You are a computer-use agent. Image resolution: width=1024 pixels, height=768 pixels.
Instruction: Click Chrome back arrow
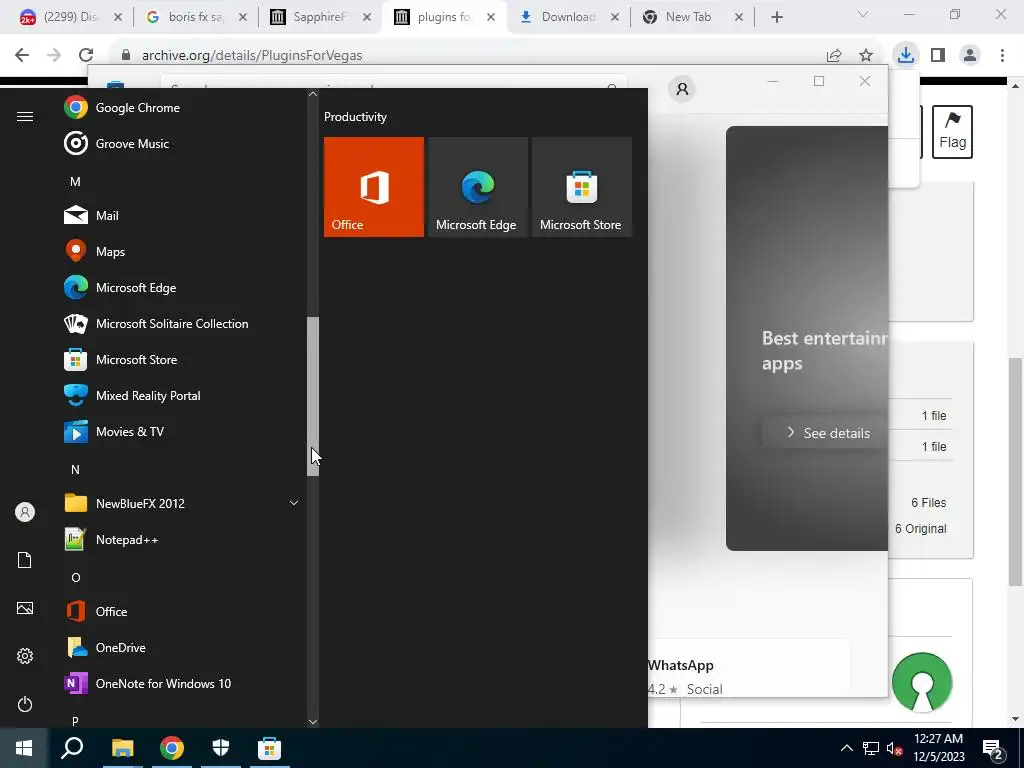pos(22,56)
